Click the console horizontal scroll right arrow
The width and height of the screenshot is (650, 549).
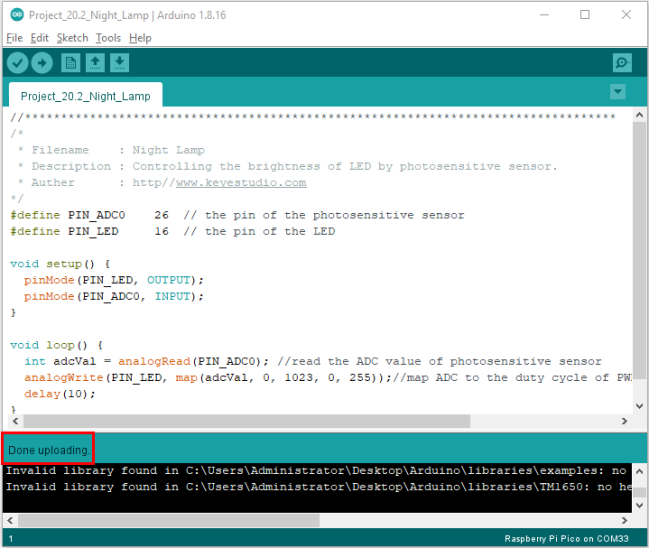pyautogui.click(x=624, y=520)
